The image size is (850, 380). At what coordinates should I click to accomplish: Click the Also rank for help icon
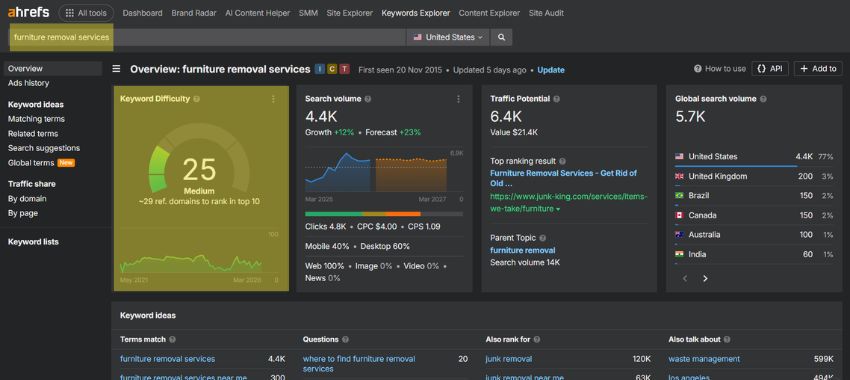[537, 340]
